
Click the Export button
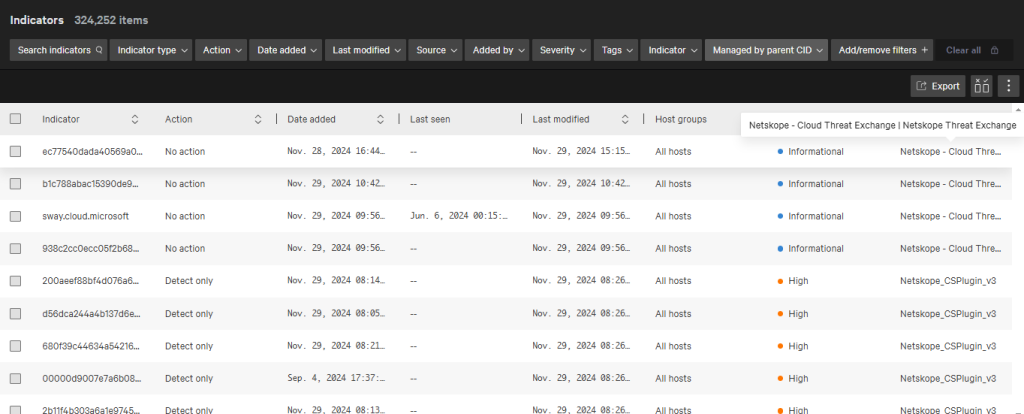(x=938, y=86)
